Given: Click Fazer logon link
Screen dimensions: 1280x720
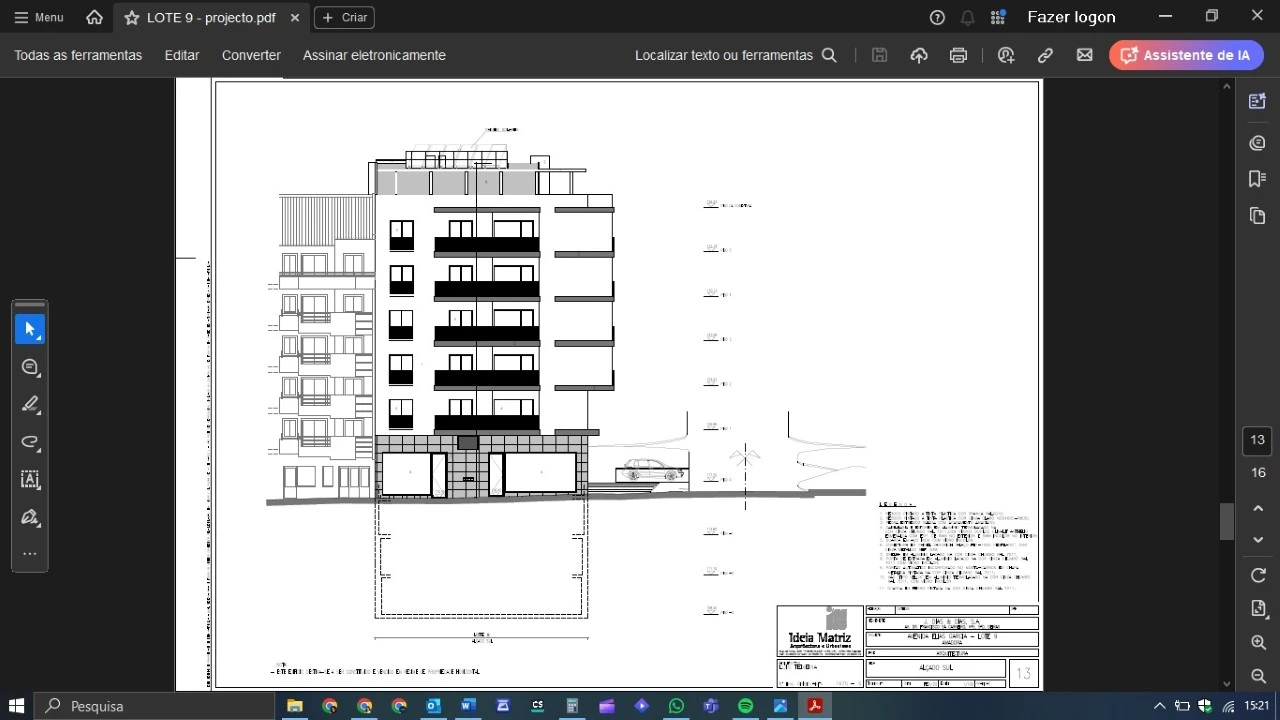Looking at the screenshot, I should pyautogui.click(x=1071, y=17).
